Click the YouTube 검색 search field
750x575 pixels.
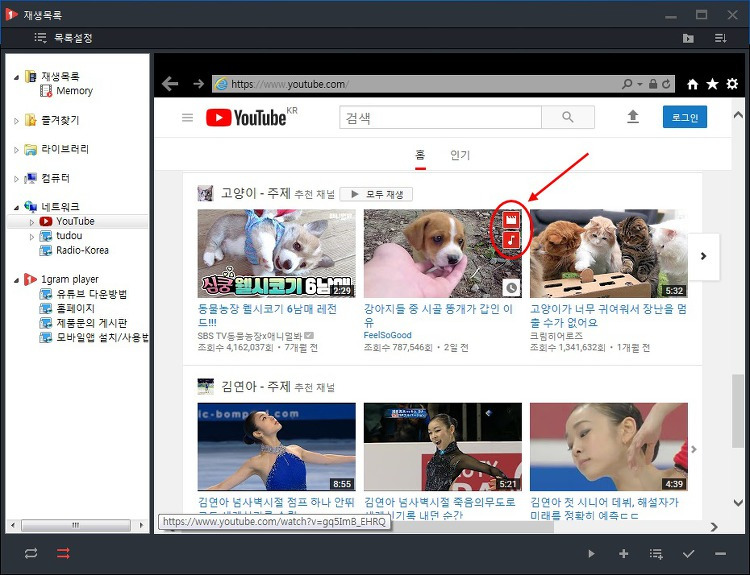441,117
